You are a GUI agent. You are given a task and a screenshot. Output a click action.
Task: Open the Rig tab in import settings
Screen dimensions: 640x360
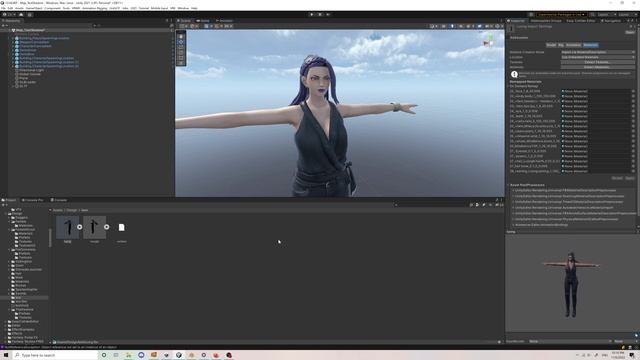point(561,45)
